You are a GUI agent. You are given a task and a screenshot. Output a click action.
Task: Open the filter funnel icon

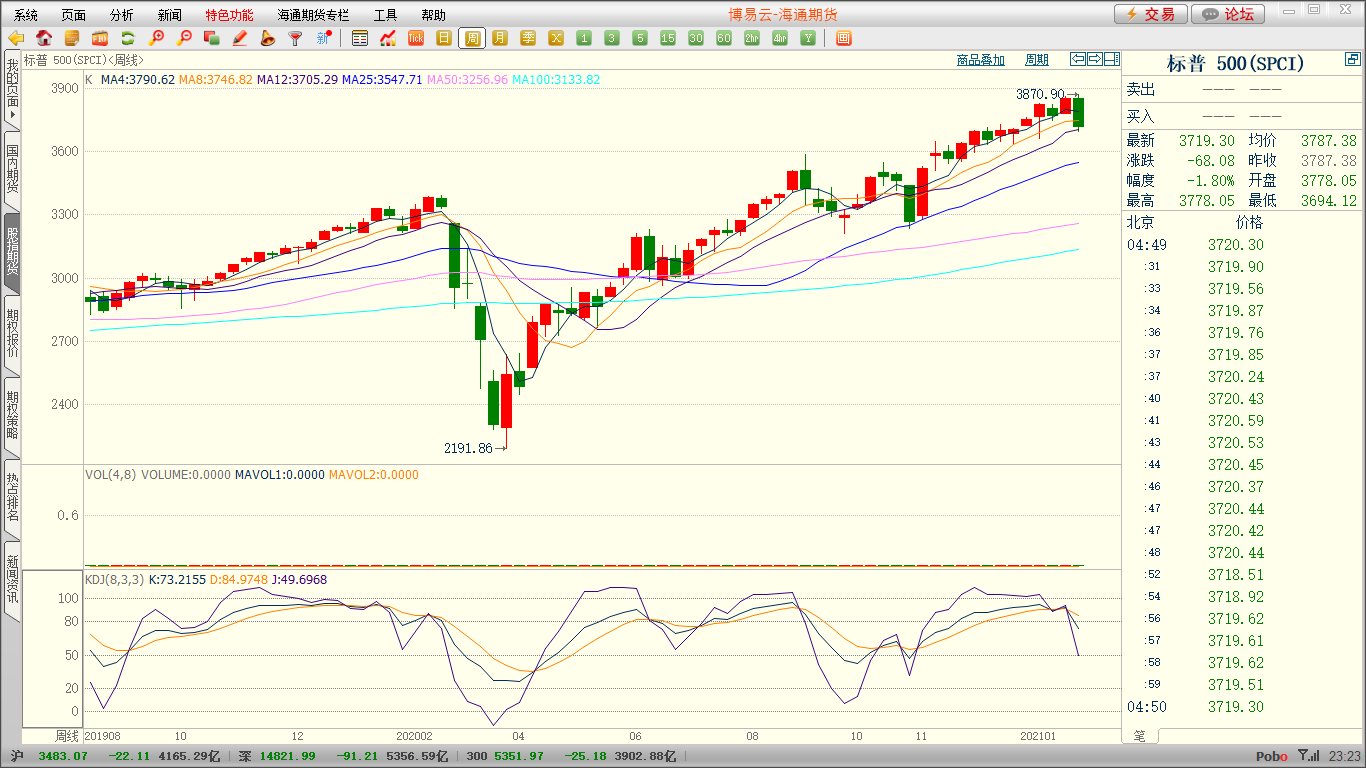pos(295,38)
